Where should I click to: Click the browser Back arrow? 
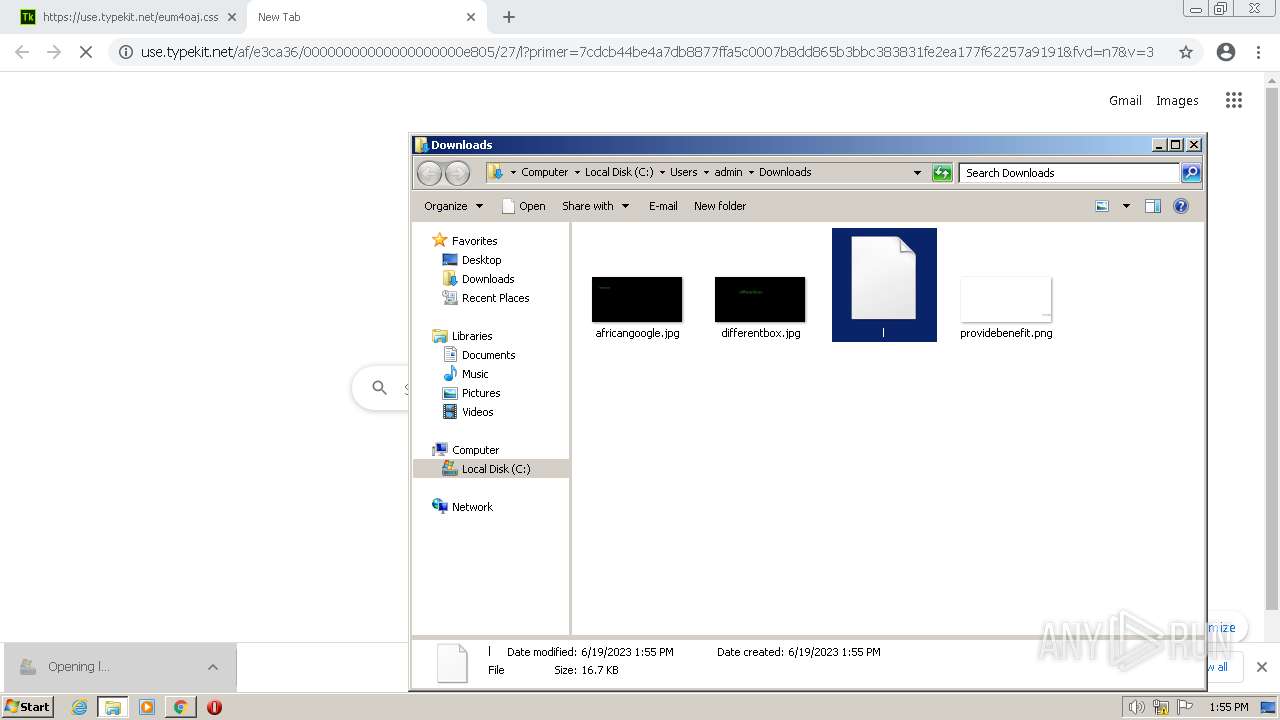(x=22, y=52)
